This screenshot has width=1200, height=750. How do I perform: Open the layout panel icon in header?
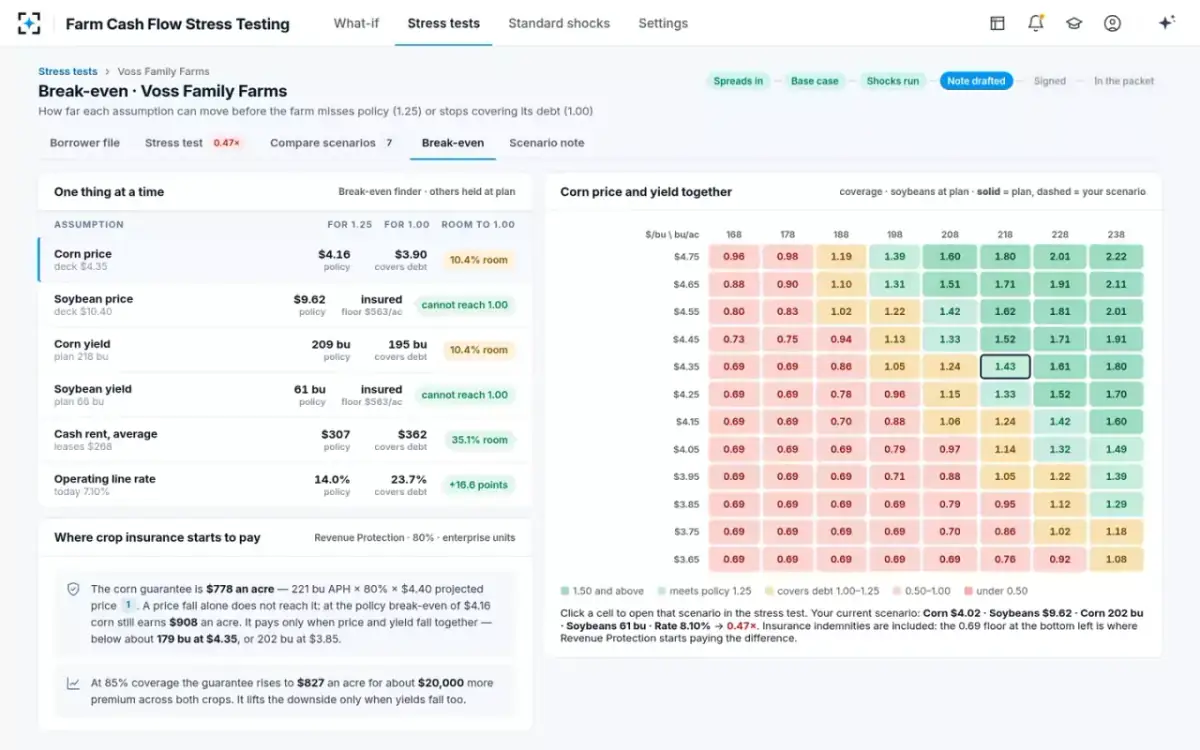tap(997, 23)
